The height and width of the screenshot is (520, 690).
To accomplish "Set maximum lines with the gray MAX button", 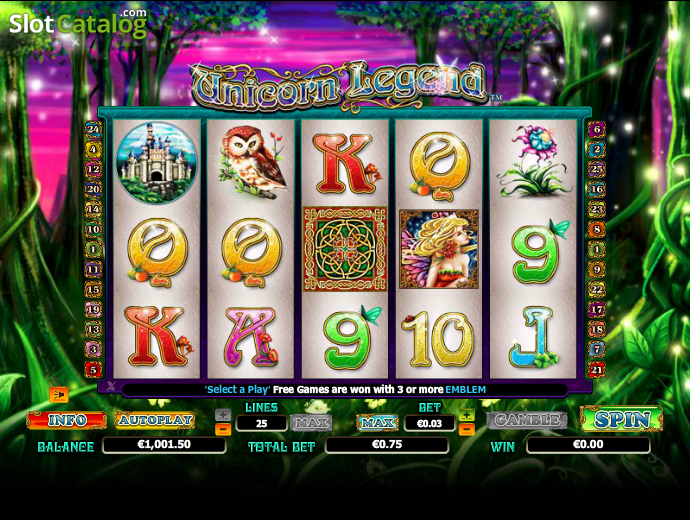I will tap(312, 423).
